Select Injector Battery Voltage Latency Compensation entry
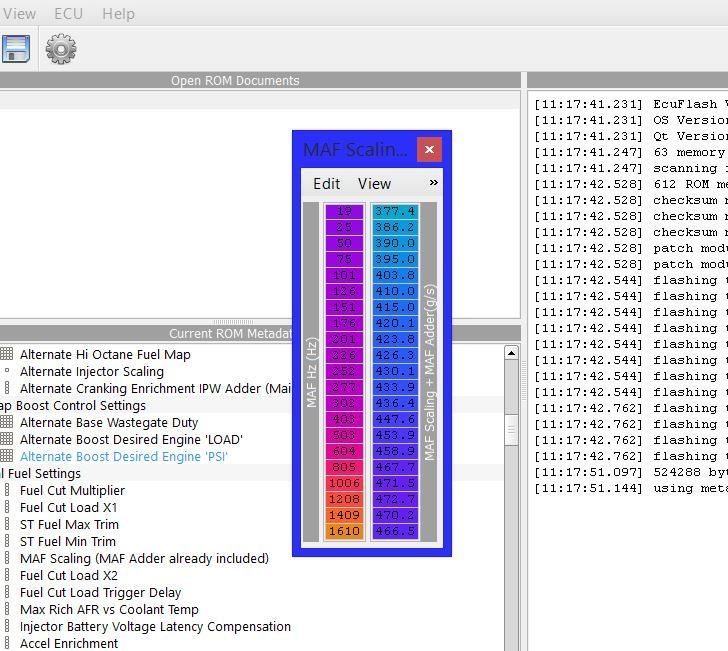This screenshot has height=651, width=728. 155,626
